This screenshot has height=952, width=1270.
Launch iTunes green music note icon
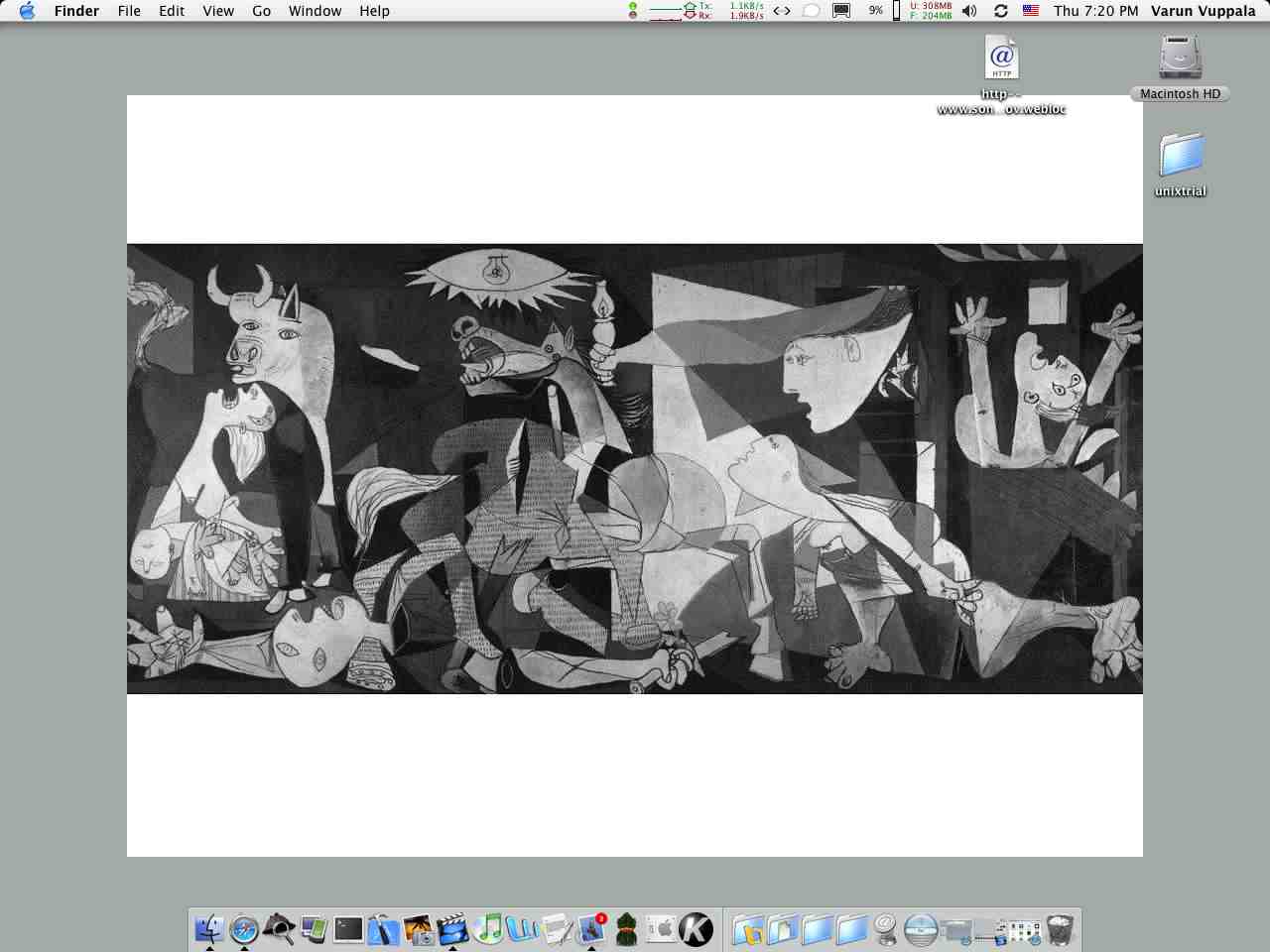coord(487,929)
